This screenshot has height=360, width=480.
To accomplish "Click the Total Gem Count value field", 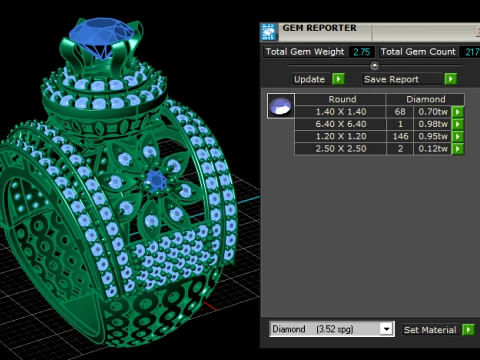I will coord(471,52).
